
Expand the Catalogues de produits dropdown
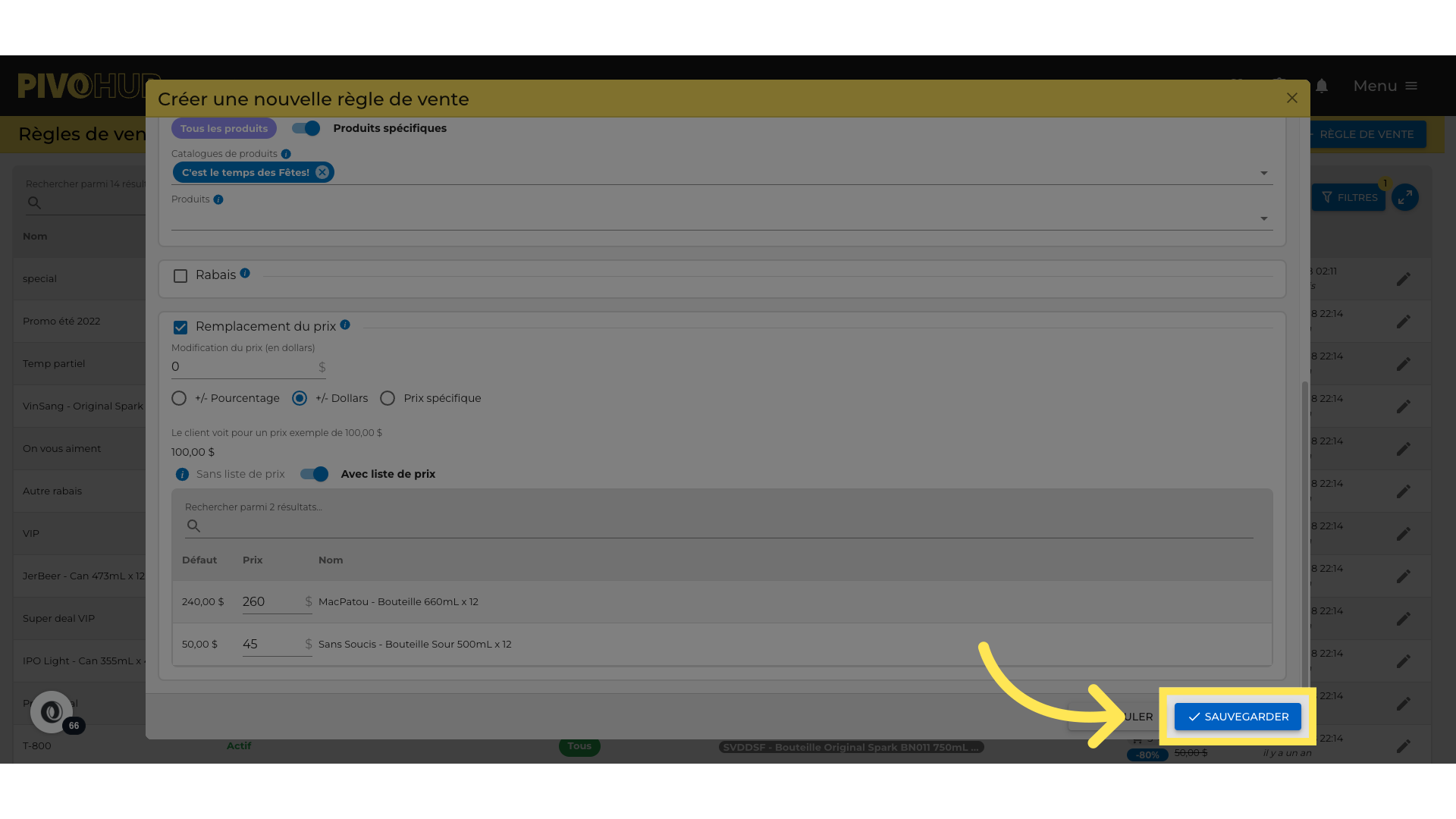point(1263,173)
